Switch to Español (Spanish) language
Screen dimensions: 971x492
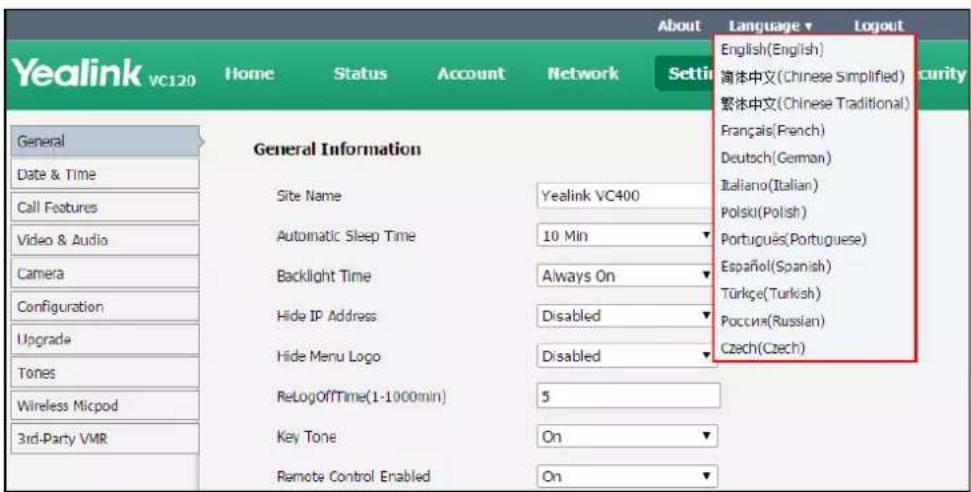click(x=775, y=266)
